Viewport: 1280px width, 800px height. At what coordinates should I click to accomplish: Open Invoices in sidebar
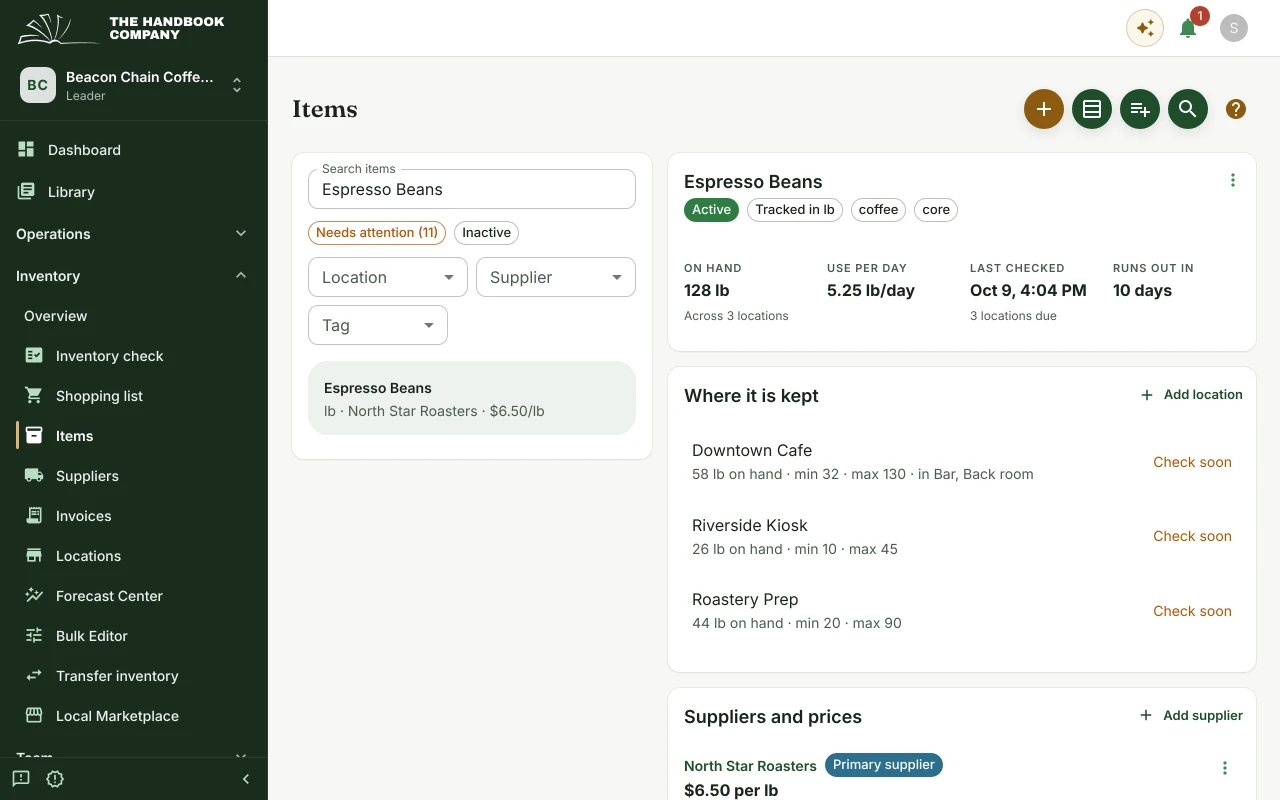click(134, 516)
